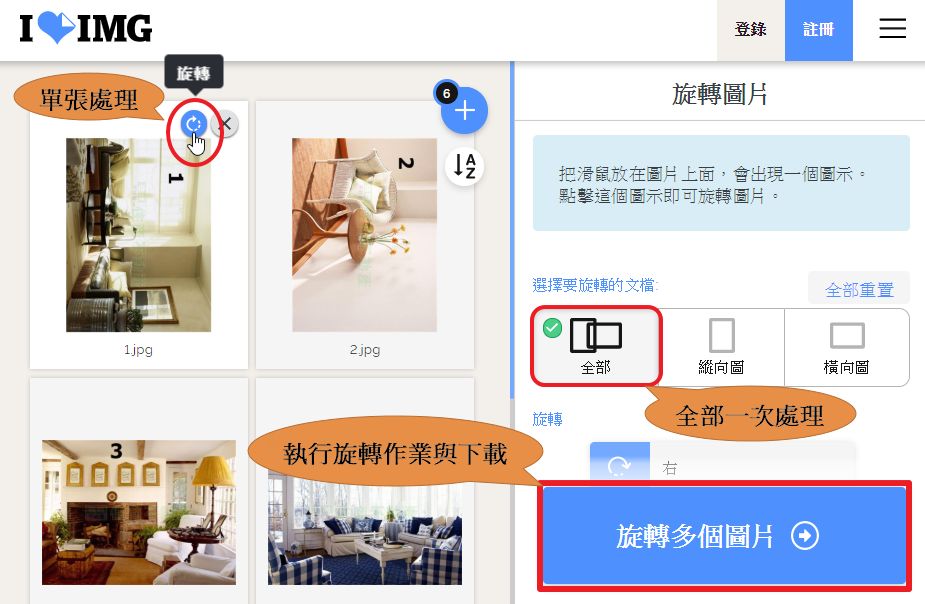
Task: Select the 2.jpg chair thumbnail
Action: pos(365,235)
